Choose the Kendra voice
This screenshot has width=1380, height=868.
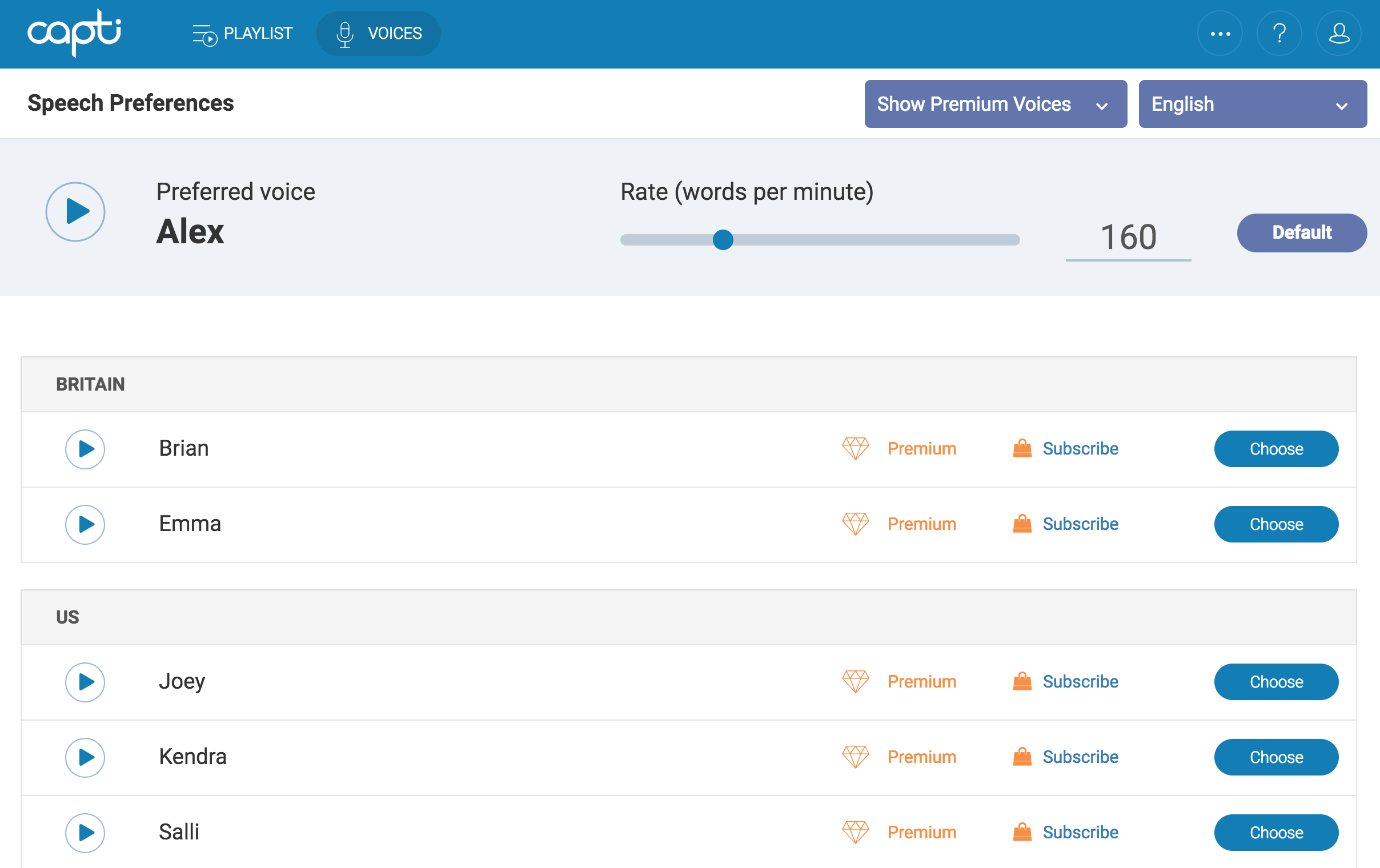[1275, 757]
